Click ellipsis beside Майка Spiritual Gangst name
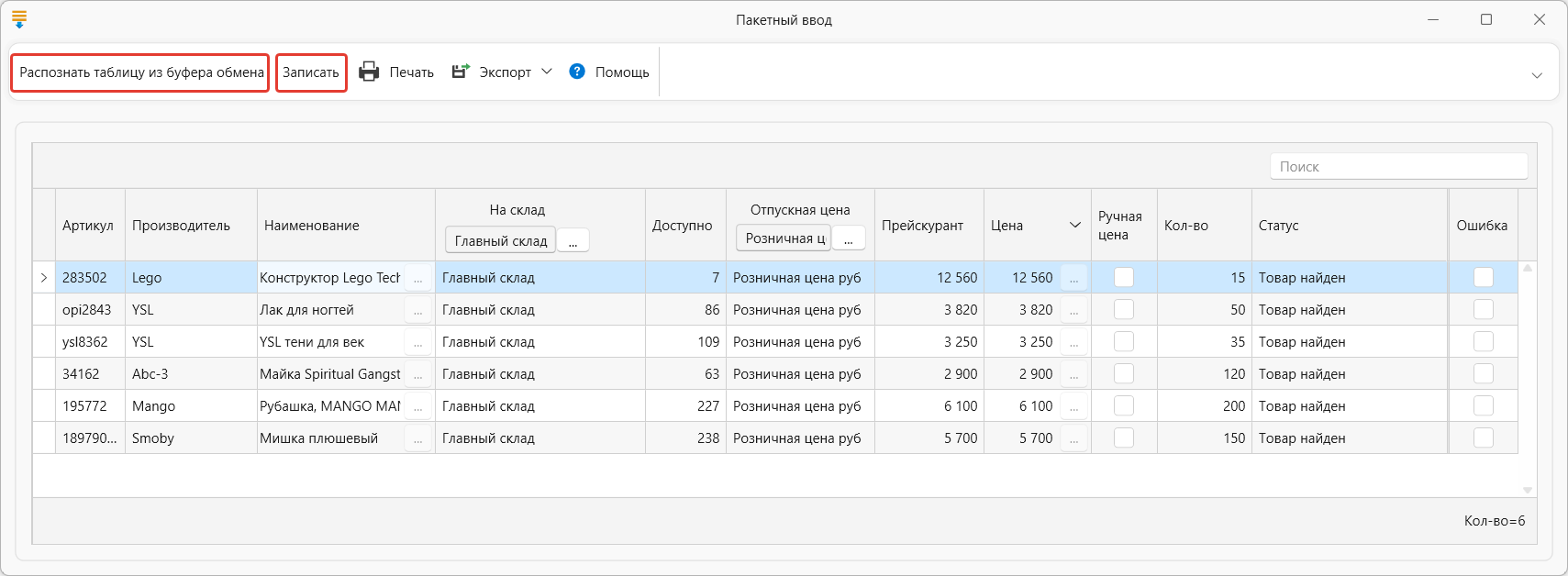The width and height of the screenshot is (1568, 576). [417, 373]
